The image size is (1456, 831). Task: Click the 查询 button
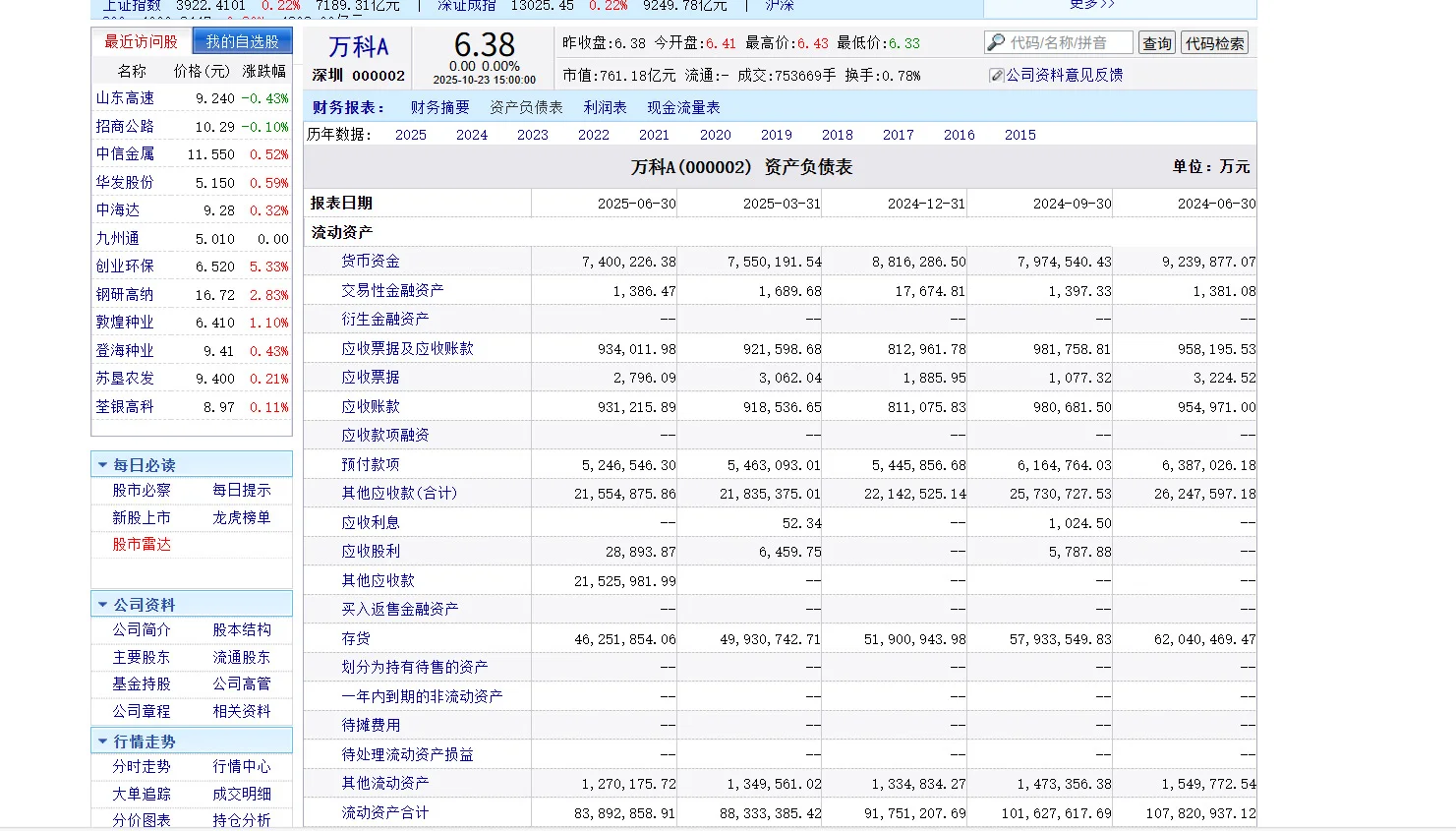tap(1157, 43)
